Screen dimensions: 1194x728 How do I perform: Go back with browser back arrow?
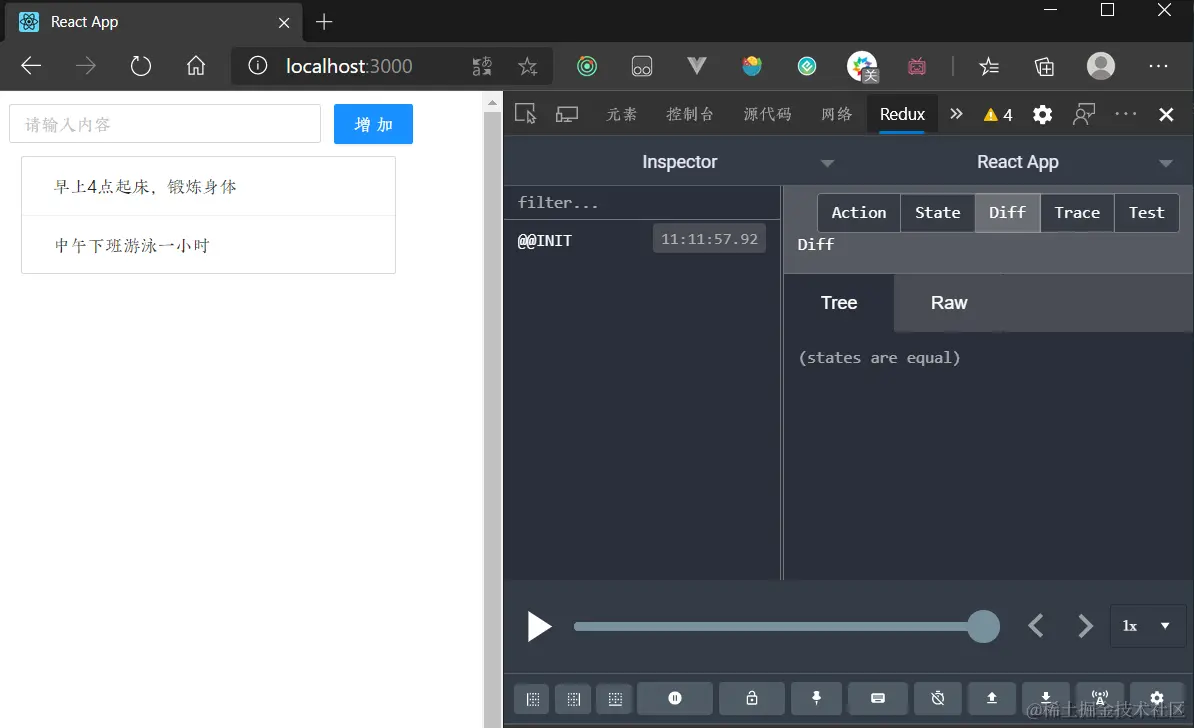31,66
